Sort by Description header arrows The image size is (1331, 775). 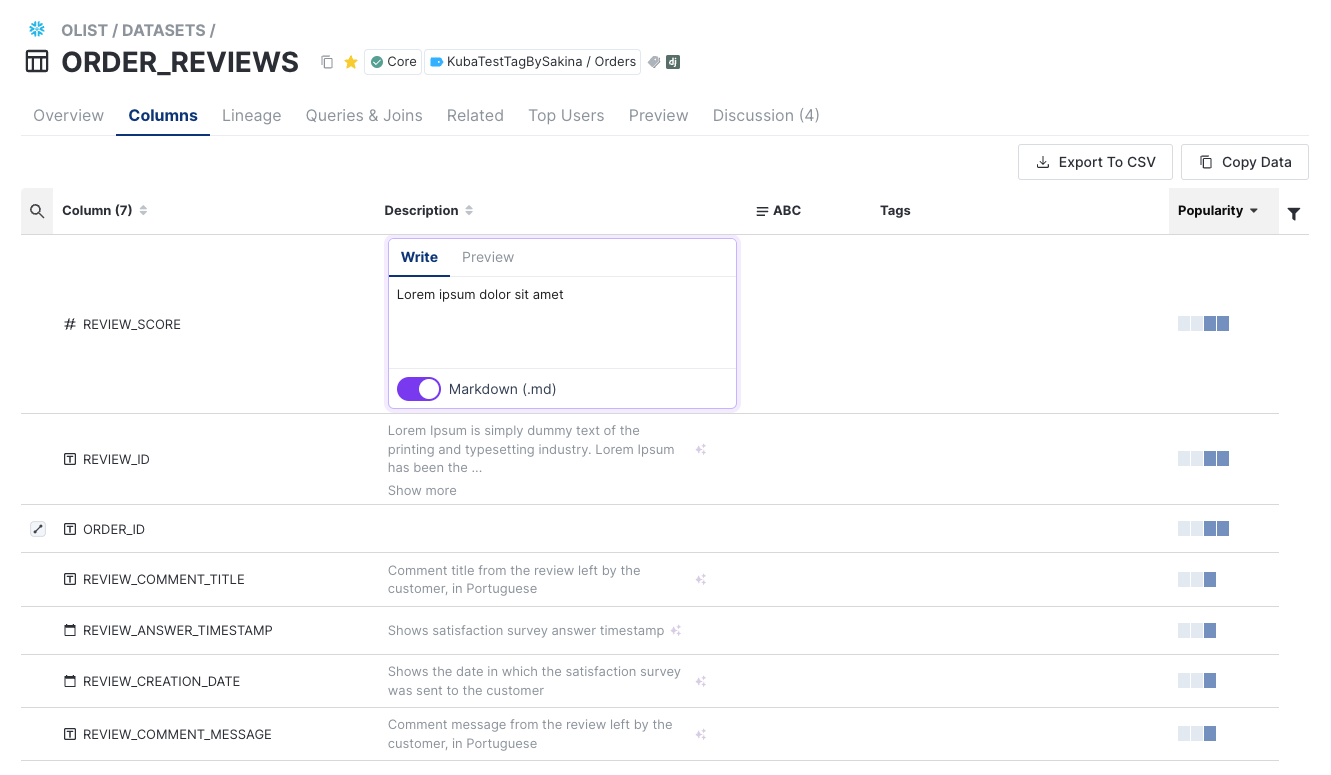click(469, 211)
